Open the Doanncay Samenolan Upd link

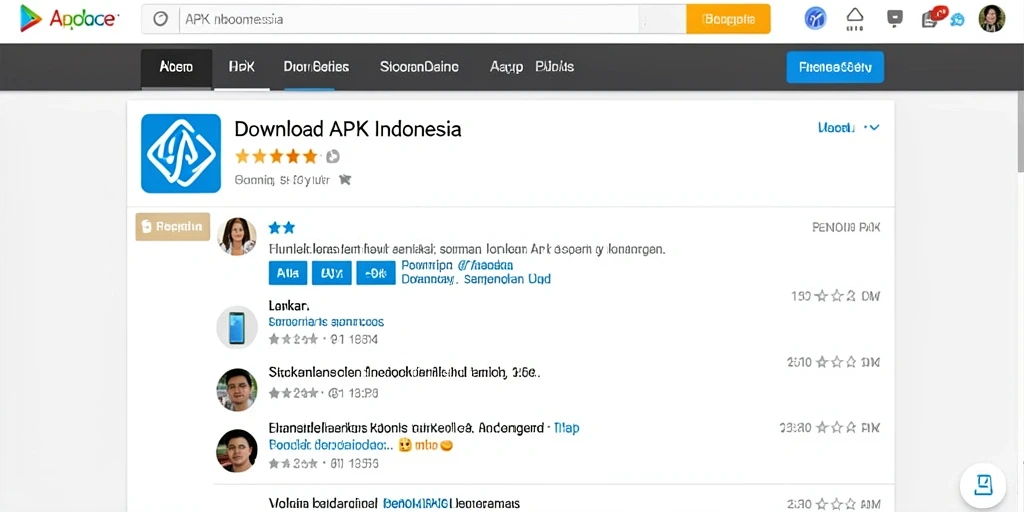[x=475, y=280]
